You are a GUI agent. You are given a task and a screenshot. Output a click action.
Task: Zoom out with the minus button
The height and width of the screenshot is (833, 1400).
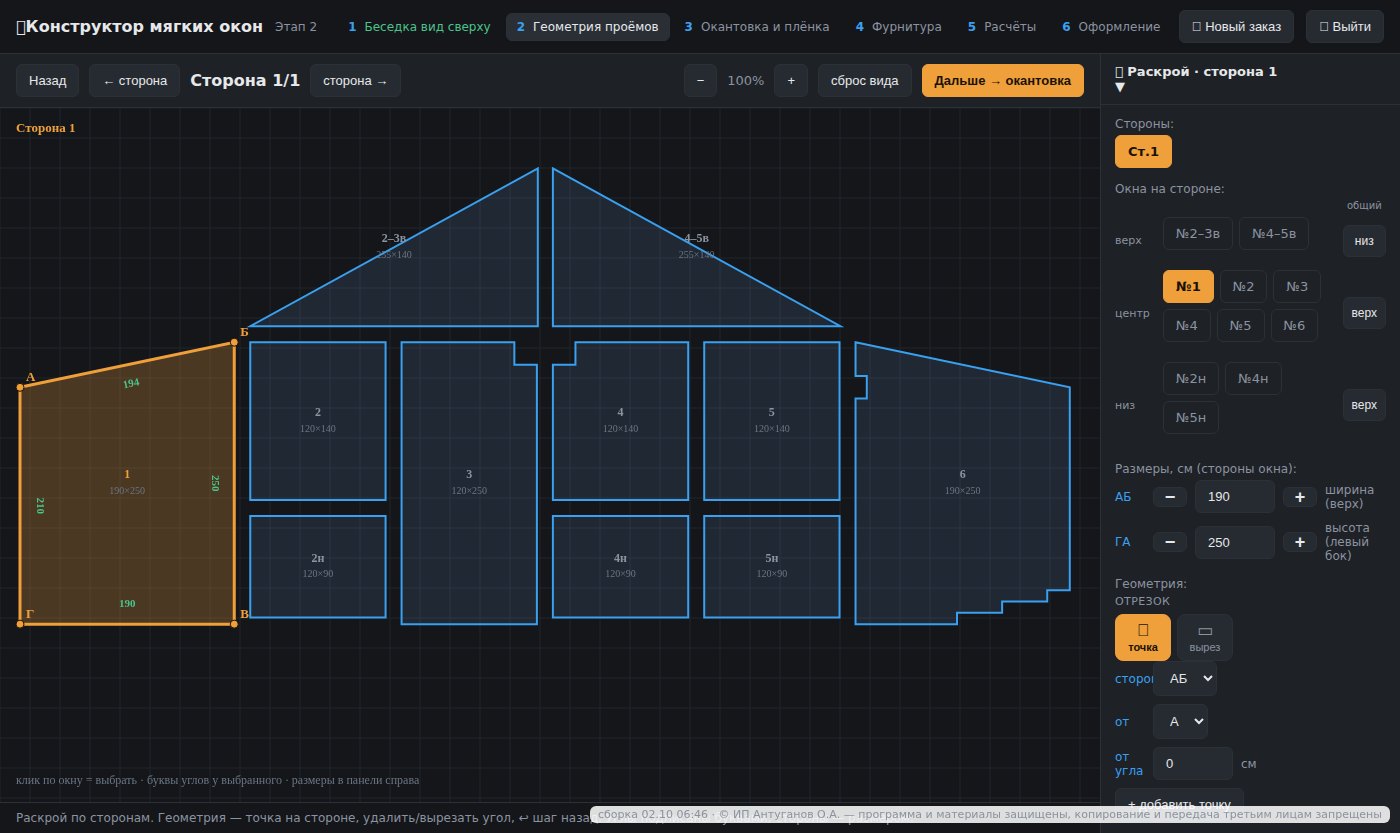coord(700,81)
